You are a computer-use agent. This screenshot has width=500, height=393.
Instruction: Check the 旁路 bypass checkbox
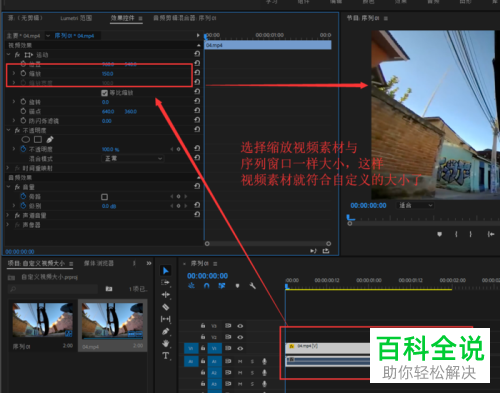coord(104,197)
